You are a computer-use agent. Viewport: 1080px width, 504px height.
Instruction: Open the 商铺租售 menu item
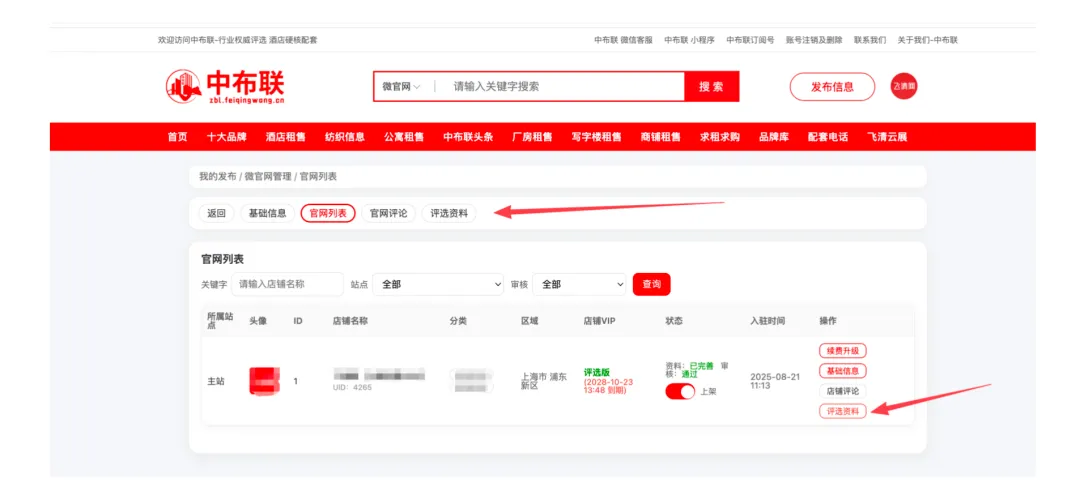click(x=661, y=137)
